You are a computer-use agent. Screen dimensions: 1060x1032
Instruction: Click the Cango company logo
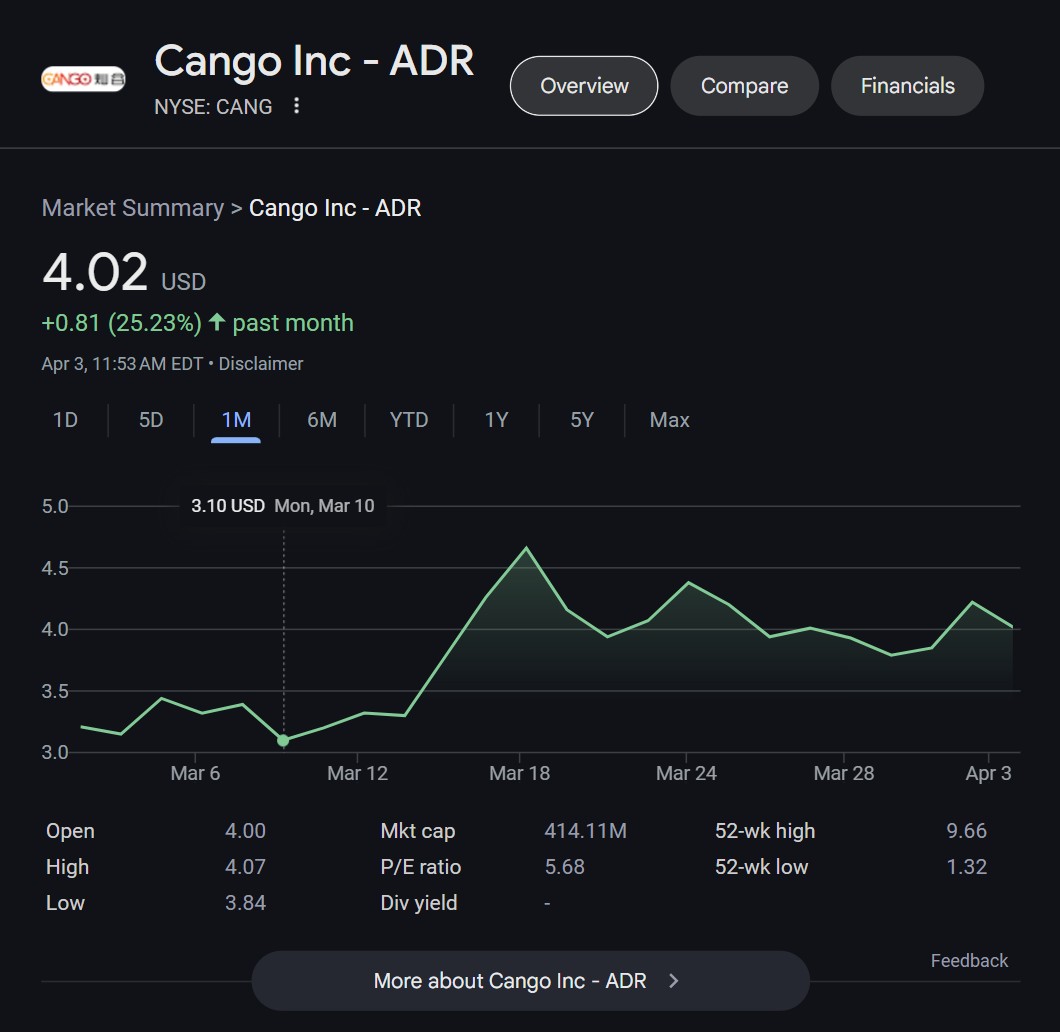click(83, 76)
